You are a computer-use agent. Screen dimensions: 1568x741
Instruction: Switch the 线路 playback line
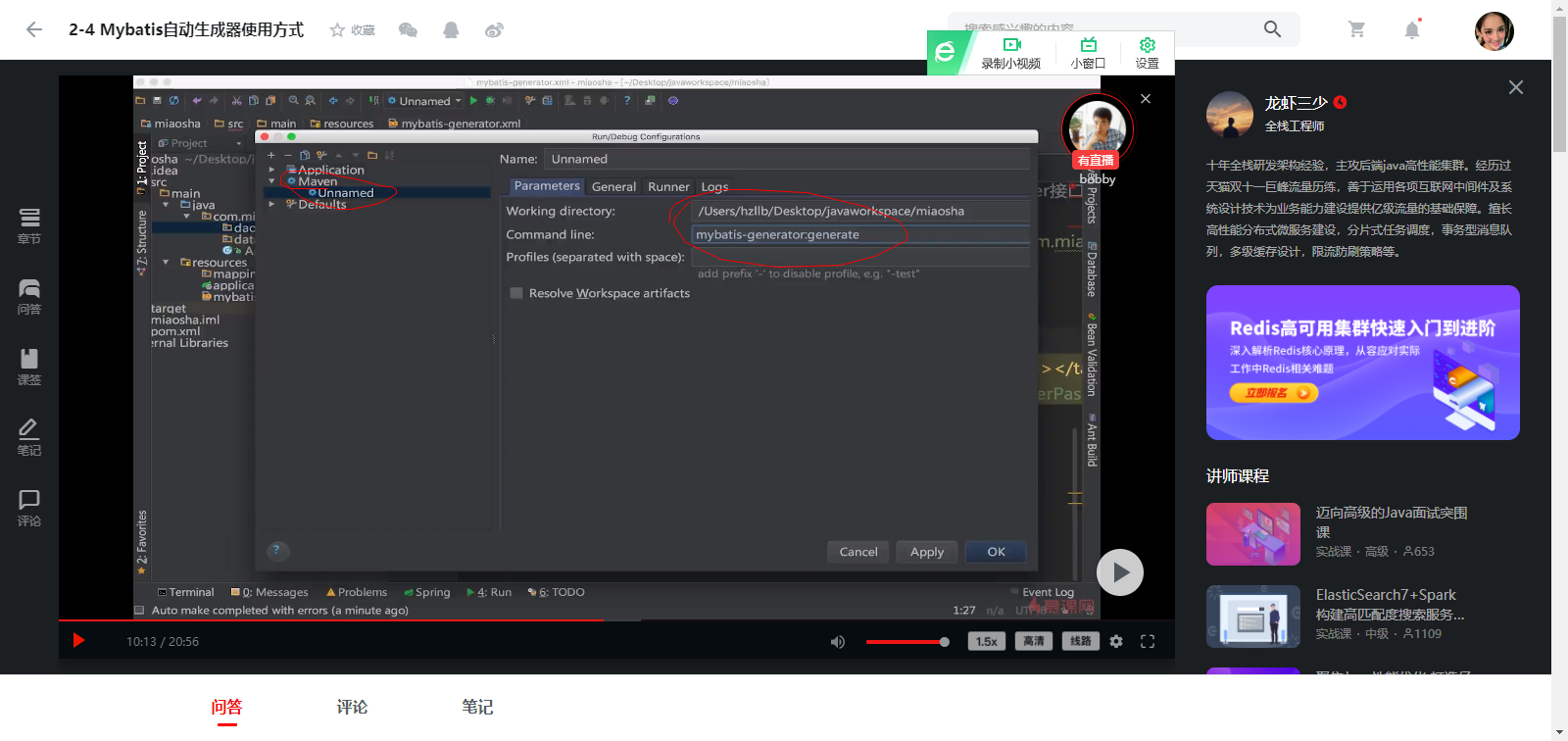coord(1080,641)
